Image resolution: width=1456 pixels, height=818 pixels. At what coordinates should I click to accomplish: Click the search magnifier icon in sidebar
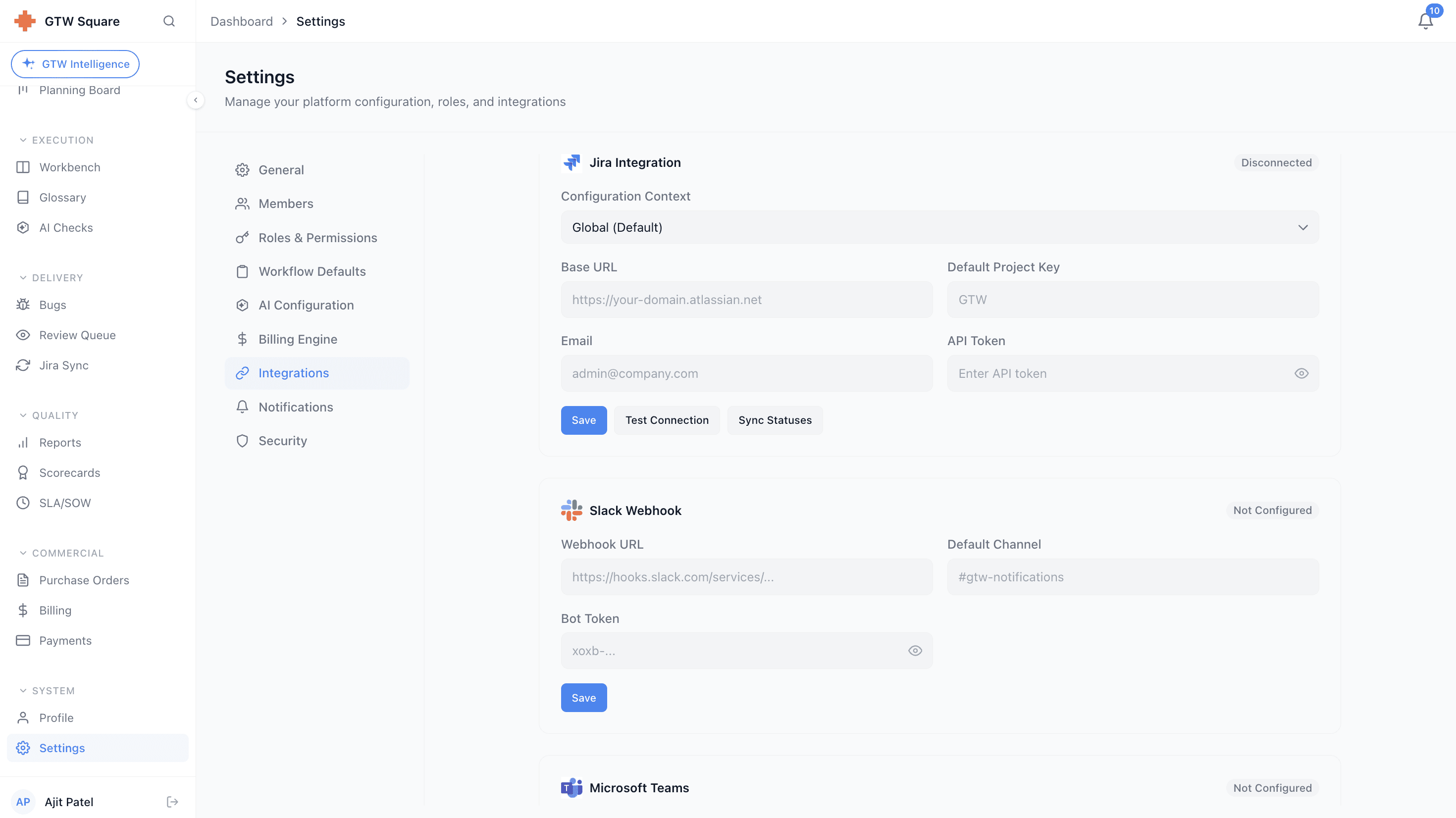[169, 21]
